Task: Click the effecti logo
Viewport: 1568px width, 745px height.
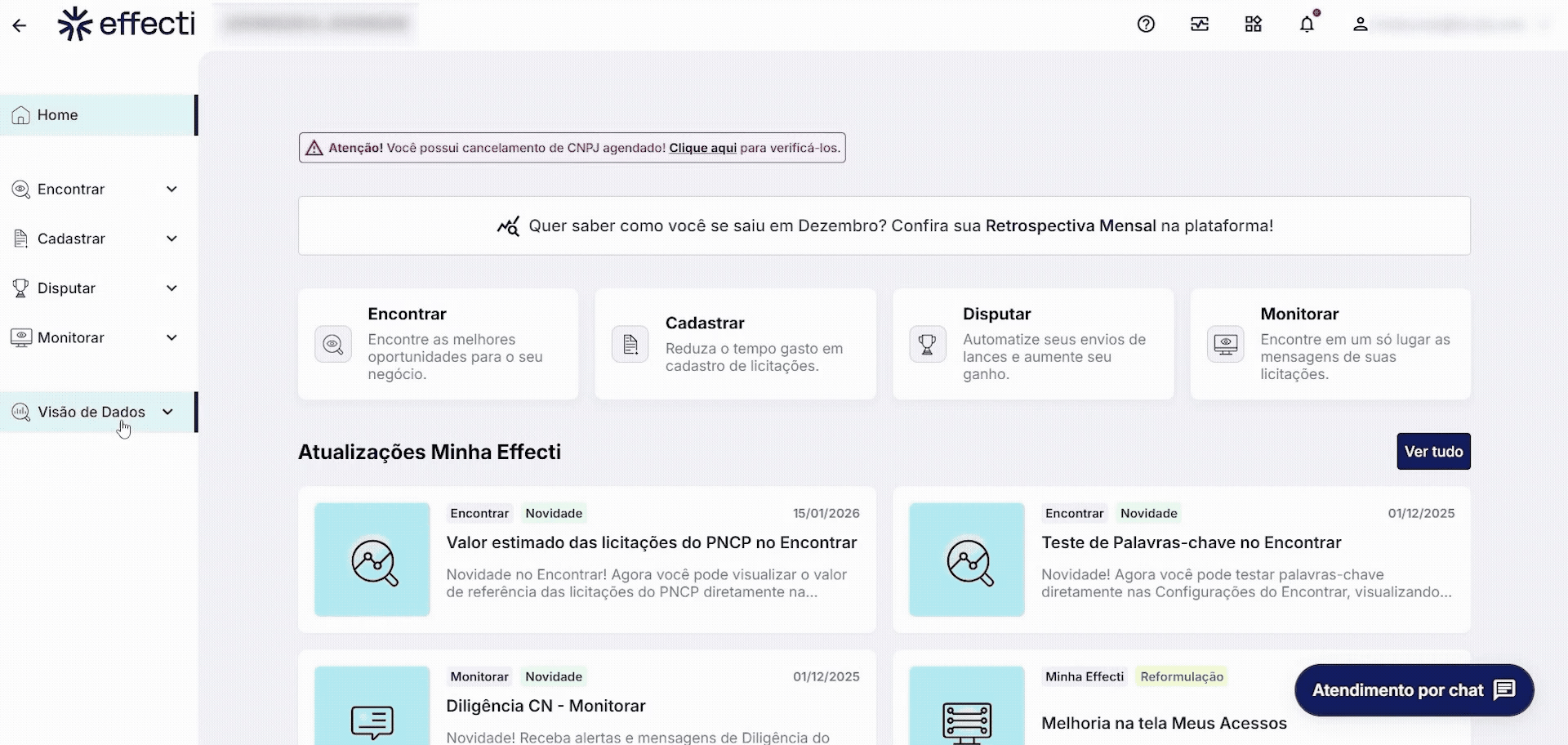Action: pos(127,24)
